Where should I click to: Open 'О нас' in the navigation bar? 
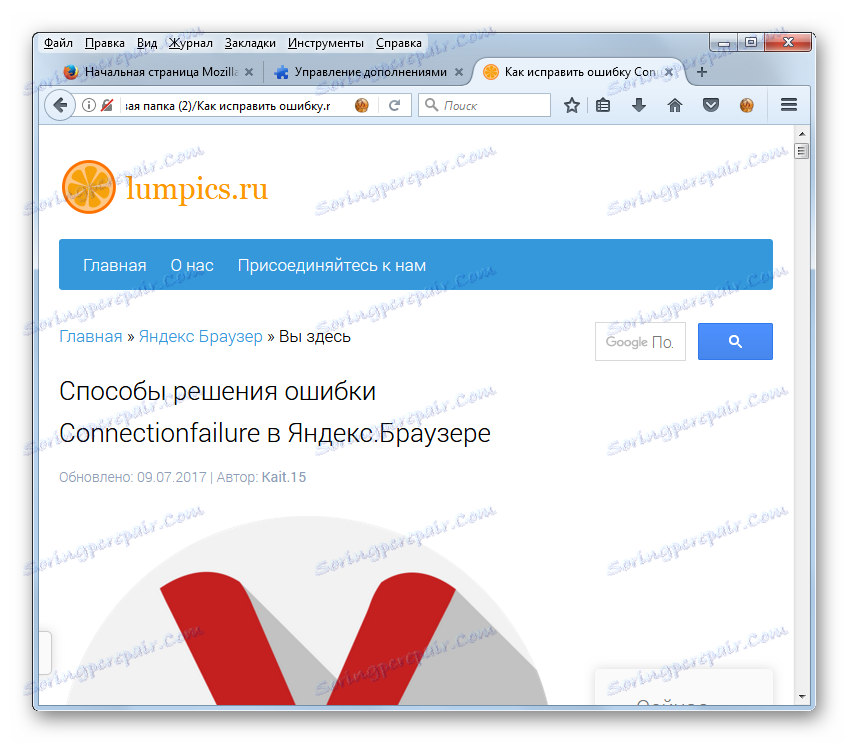pyautogui.click(x=192, y=265)
